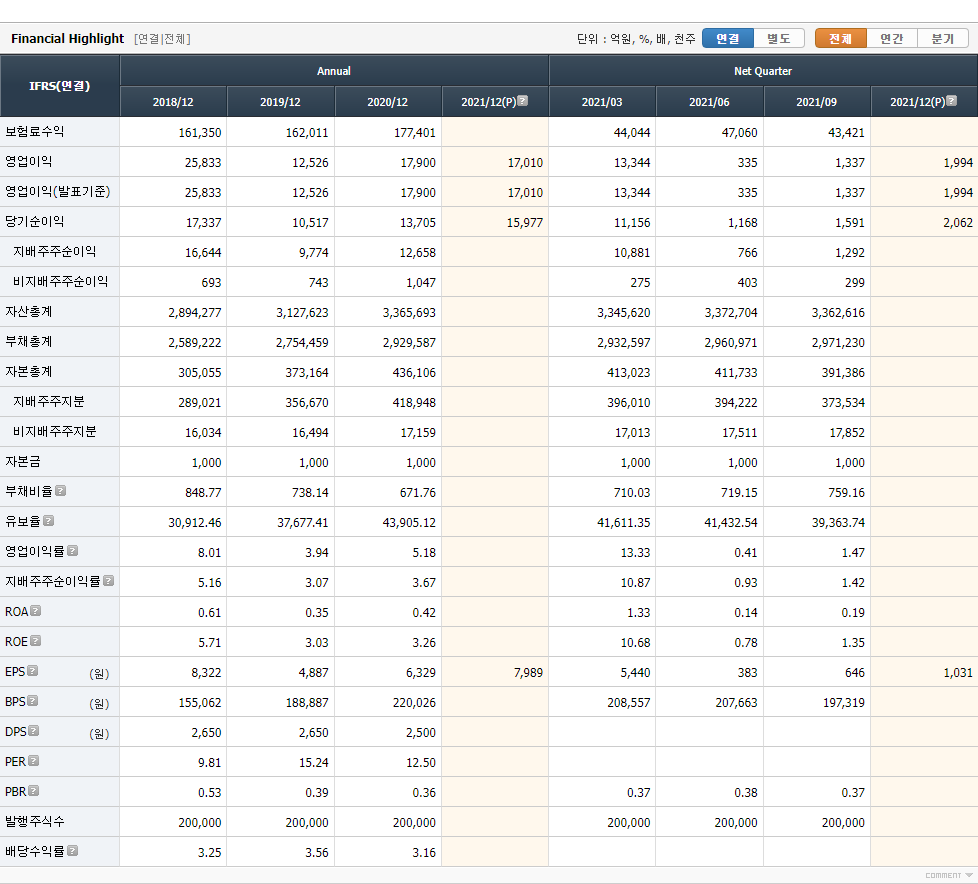Click help icon next to Annual 2021/12(P)
The height and width of the screenshot is (884, 978).
tap(523, 100)
